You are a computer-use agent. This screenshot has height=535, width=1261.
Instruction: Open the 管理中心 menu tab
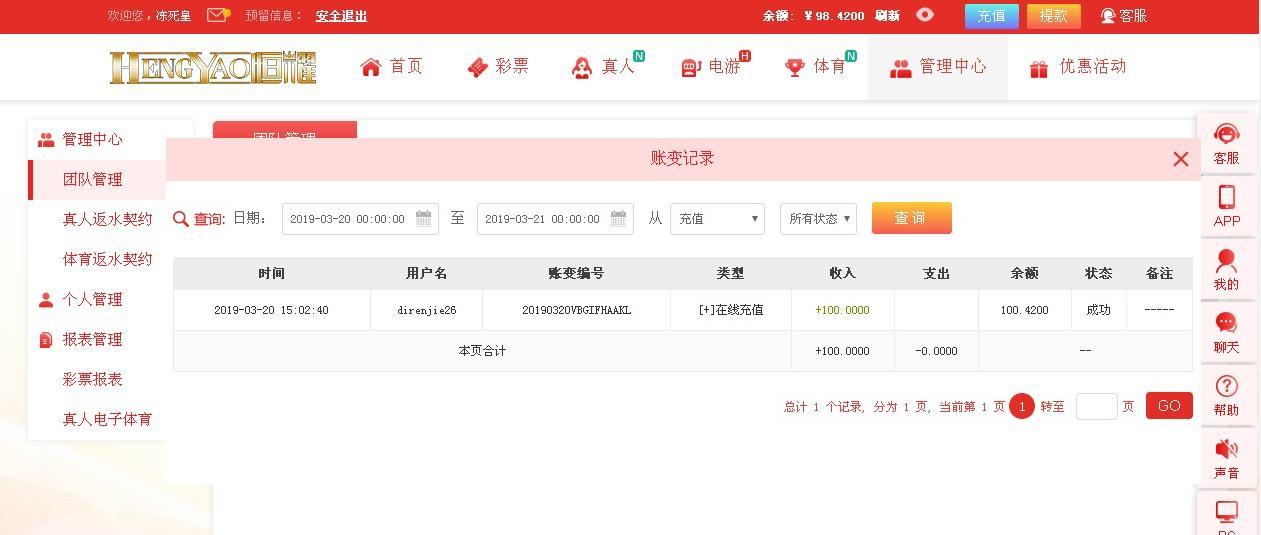[938, 67]
